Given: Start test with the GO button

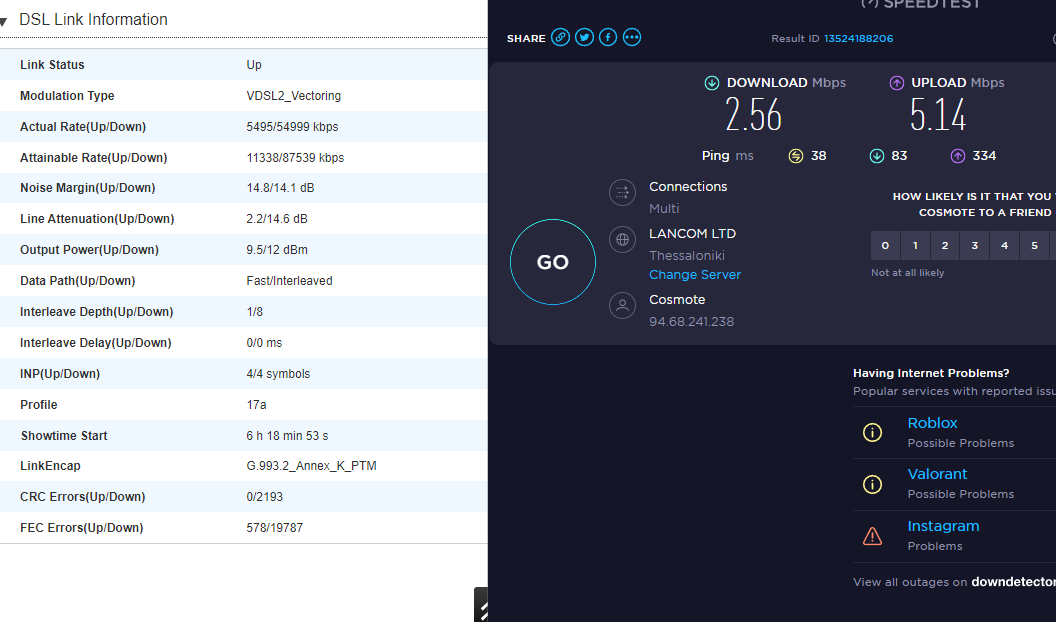Looking at the screenshot, I should click(x=553, y=262).
